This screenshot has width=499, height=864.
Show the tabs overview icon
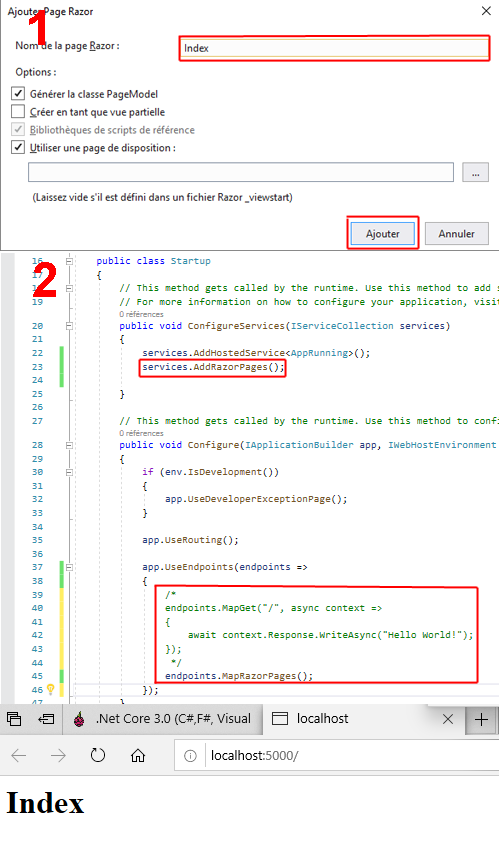coord(14,719)
